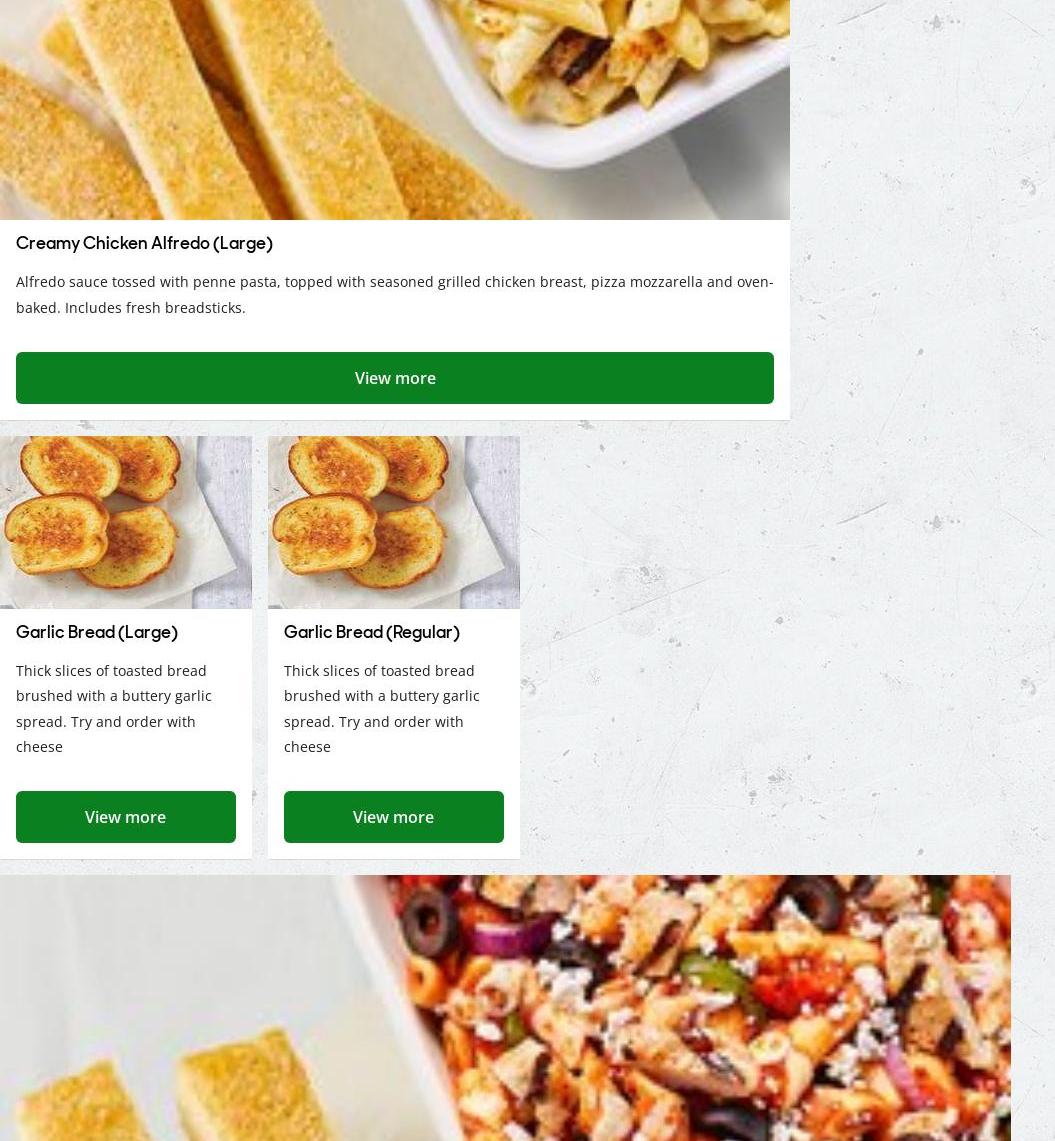Image resolution: width=1055 pixels, height=1141 pixels.
Task: Click the 'Includes fresh breadsticks' sentence
Action: pyautogui.click(x=155, y=308)
